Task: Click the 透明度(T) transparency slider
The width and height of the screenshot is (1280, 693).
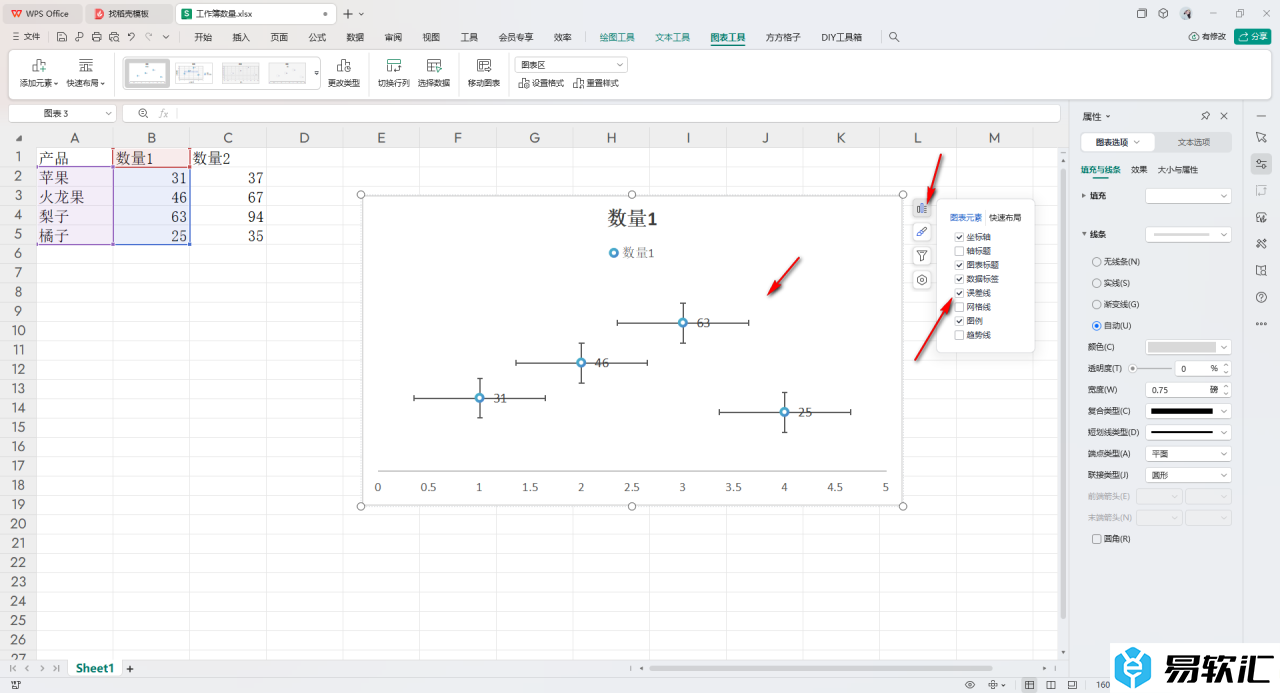Action: click(x=1152, y=368)
